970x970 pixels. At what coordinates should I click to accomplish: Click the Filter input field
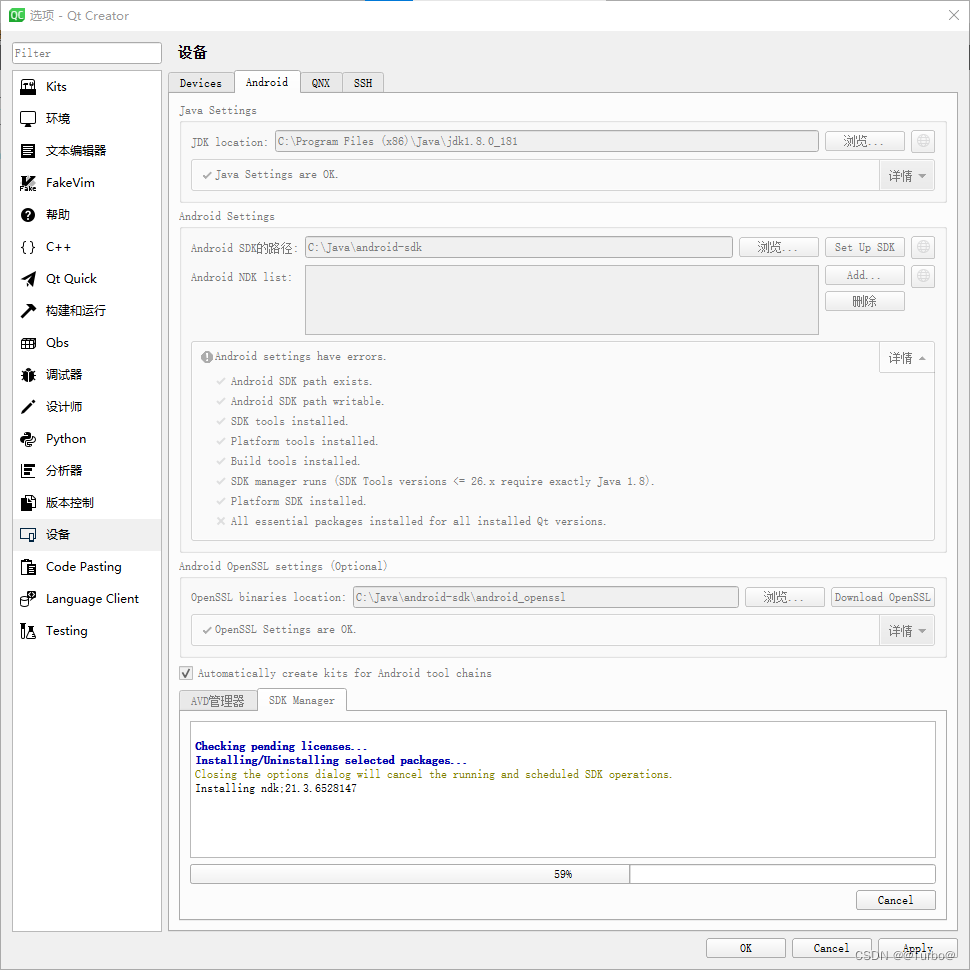coord(87,53)
